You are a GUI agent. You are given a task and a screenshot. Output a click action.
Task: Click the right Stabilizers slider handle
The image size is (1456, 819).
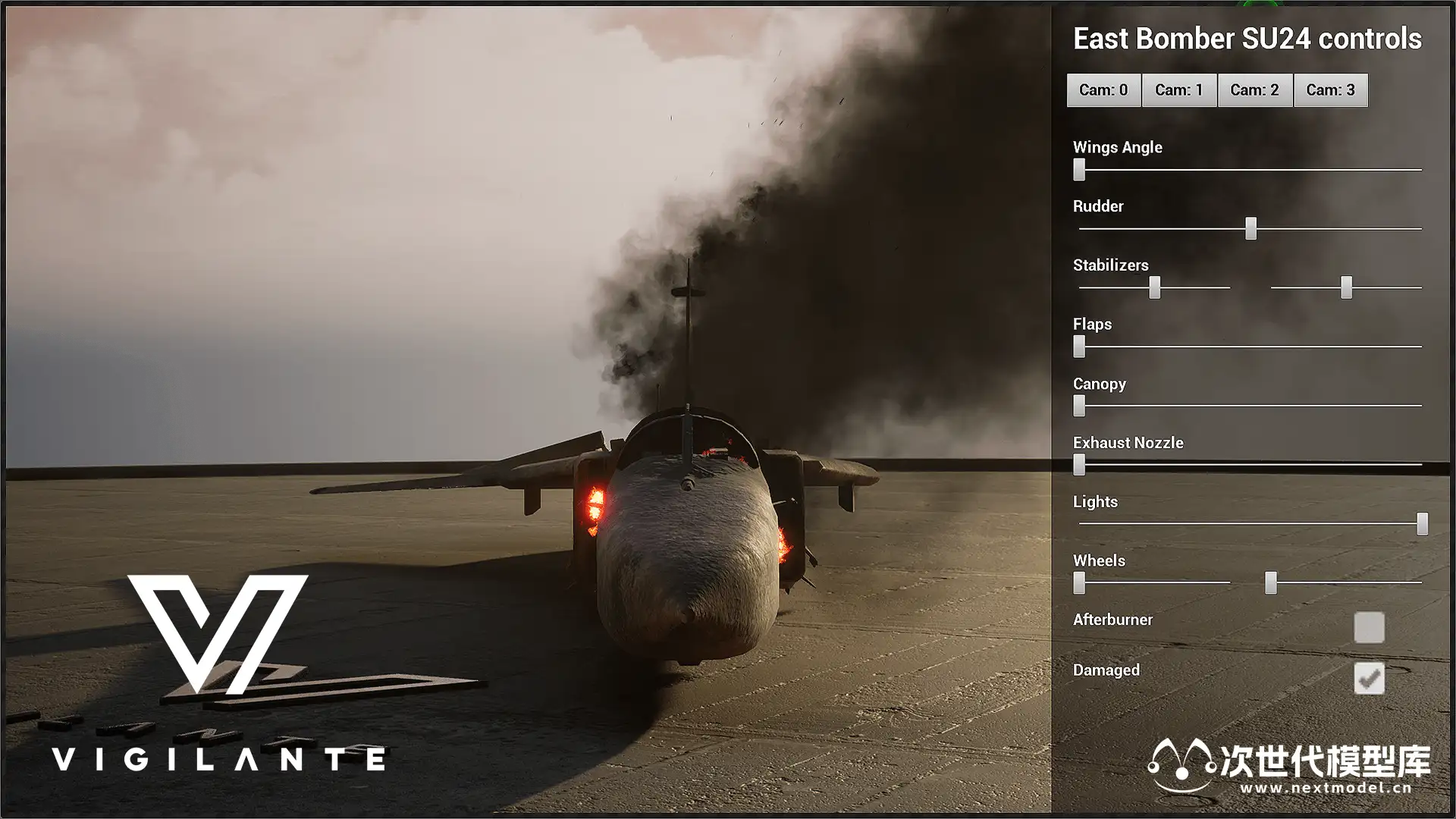(1346, 287)
